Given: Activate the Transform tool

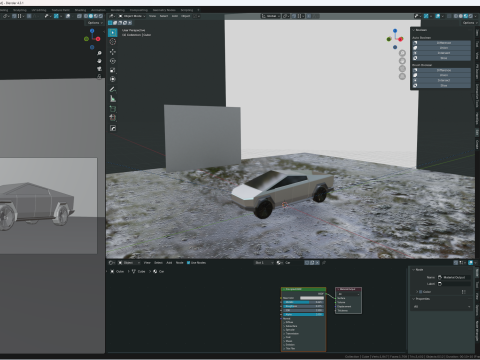Looking at the screenshot, I should (113, 79).
